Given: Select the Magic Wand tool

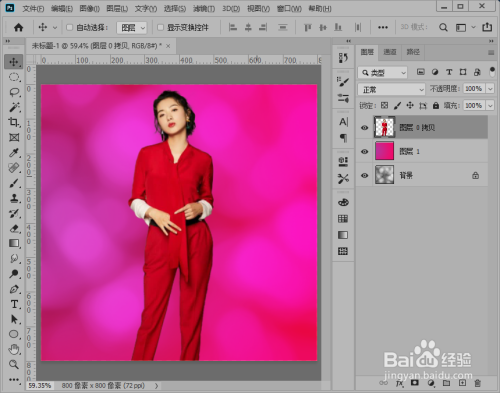Looking at the screenshot, I should click(x=14, y=107).
